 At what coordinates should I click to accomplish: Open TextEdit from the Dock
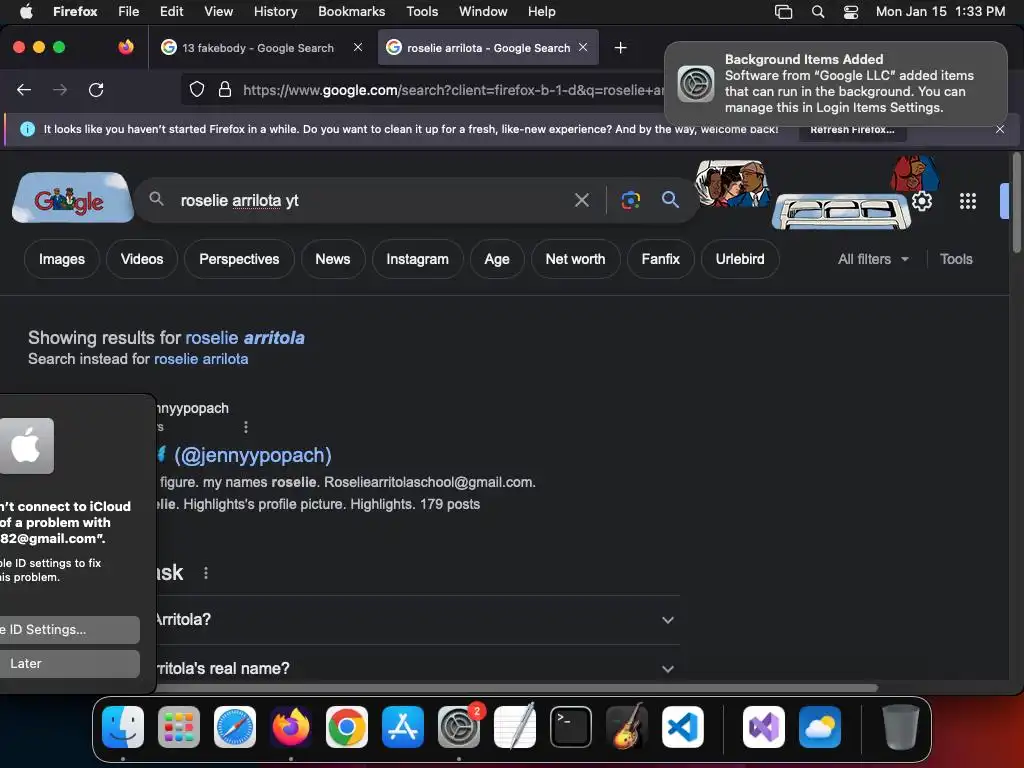coord(515,727)
